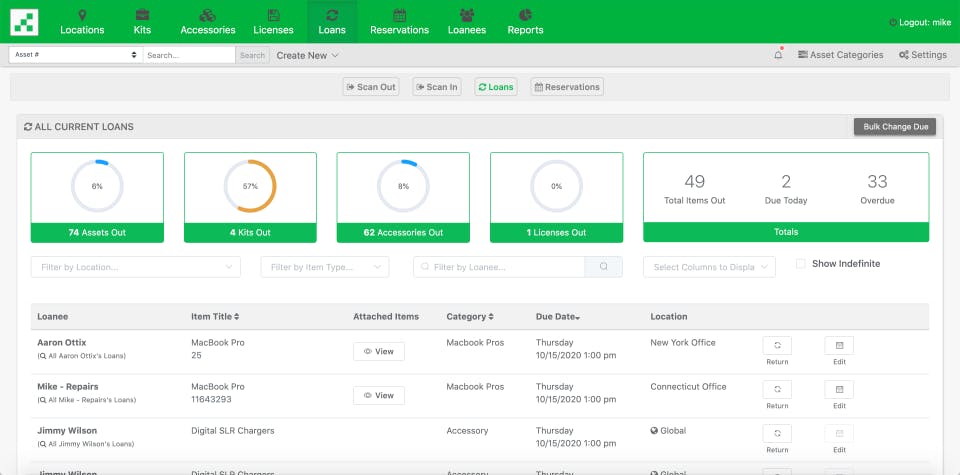Click the loanee filter magnifier button

click(604, 267)
